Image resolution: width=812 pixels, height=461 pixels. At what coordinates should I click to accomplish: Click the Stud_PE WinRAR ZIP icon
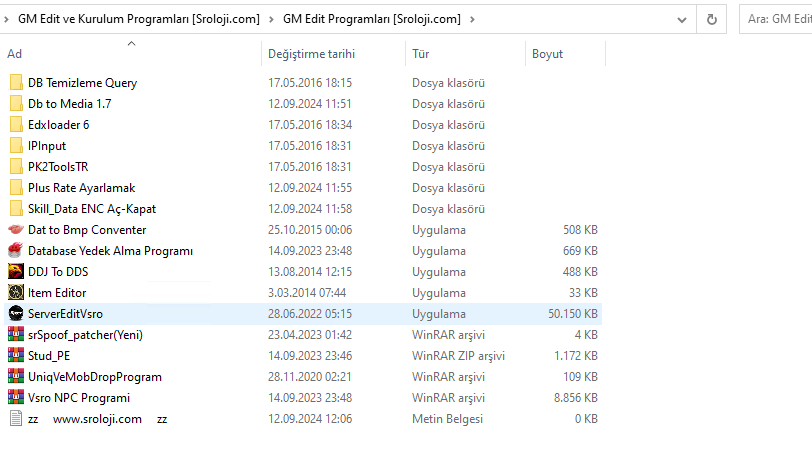tap(16, 355)
